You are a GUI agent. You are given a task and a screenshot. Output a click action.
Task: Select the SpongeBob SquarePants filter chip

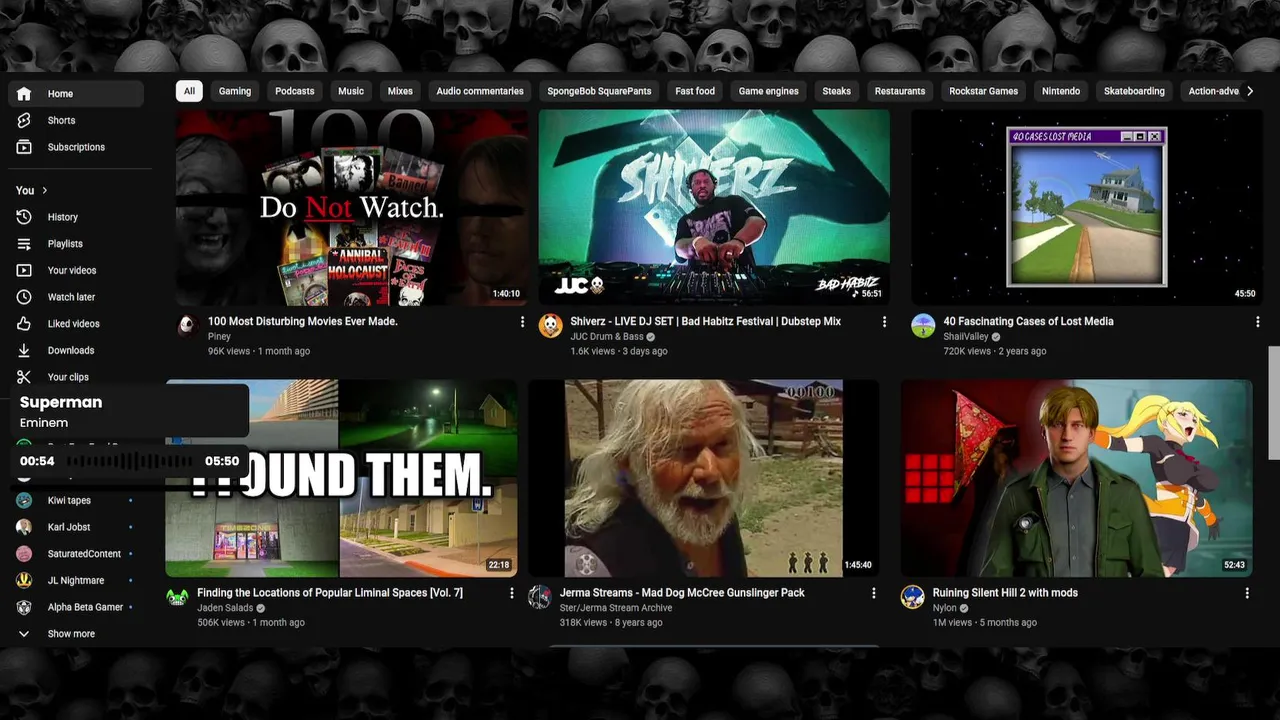tap(599, 91)
